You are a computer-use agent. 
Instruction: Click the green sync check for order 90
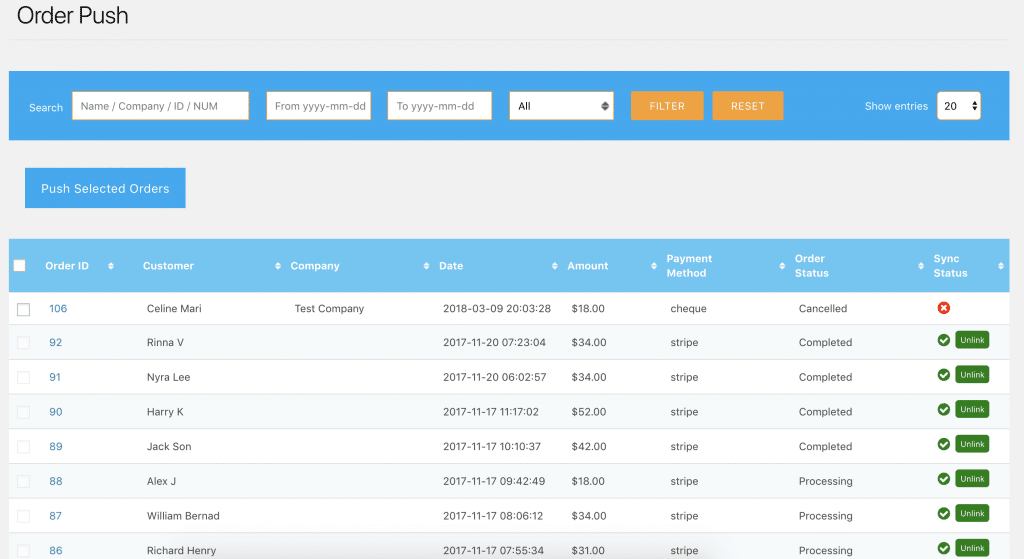click(x=944, y=409)
